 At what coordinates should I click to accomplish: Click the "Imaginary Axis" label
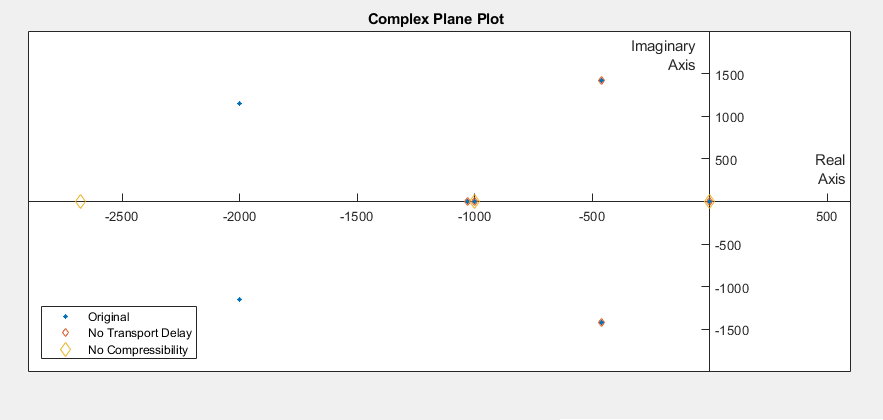pos(663,56)
